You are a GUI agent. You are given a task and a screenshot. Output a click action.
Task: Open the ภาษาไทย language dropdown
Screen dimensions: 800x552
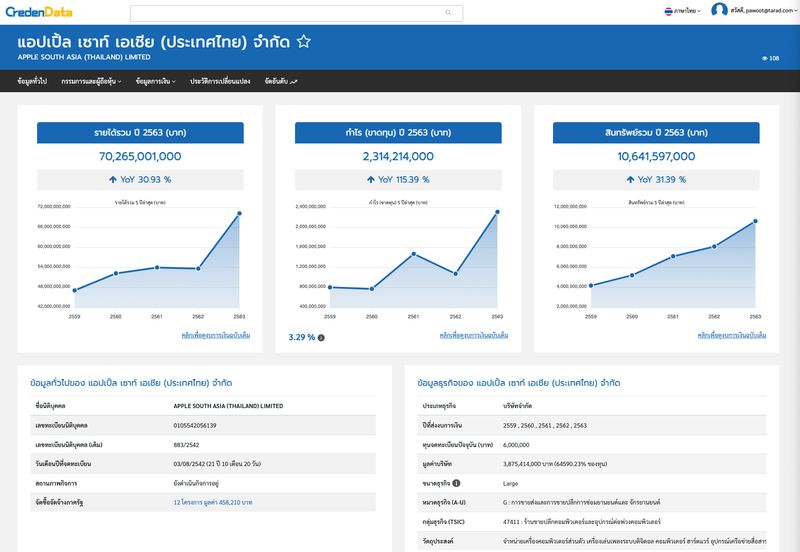[x=685, y=11]
